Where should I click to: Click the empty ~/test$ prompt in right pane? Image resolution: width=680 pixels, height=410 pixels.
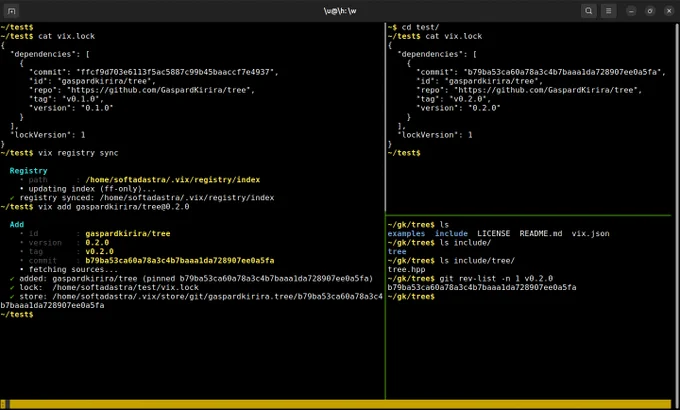pyautogui.click(x=404, y=153)
